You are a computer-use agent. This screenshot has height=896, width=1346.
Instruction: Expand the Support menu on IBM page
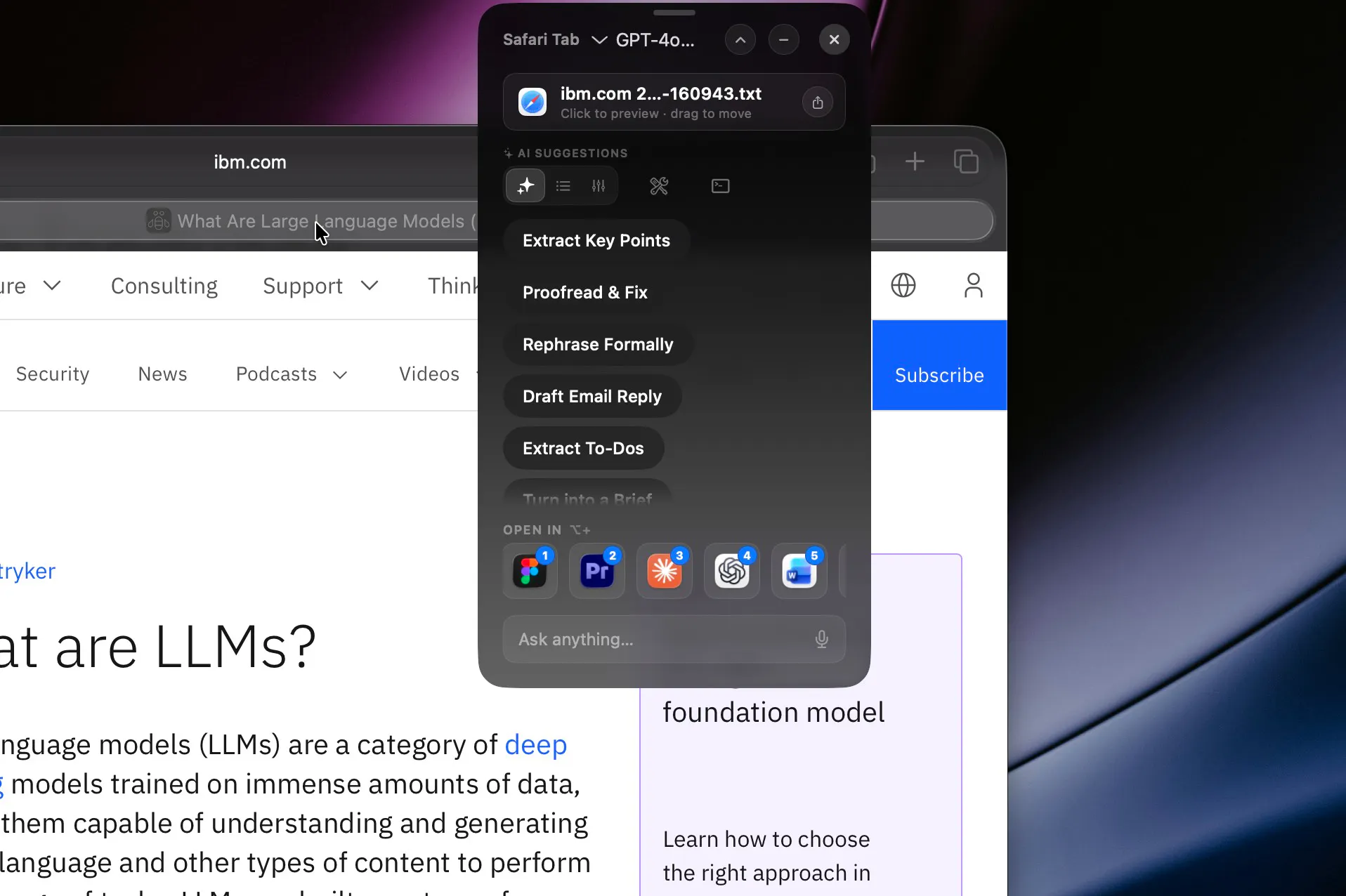321,286
